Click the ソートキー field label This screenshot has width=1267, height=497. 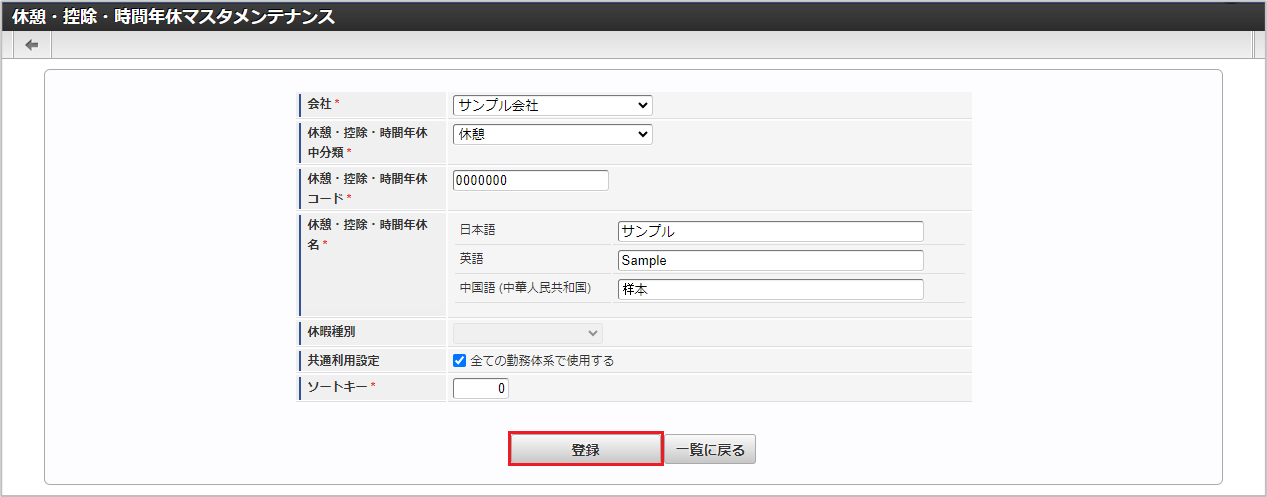(x=336, y=386)
